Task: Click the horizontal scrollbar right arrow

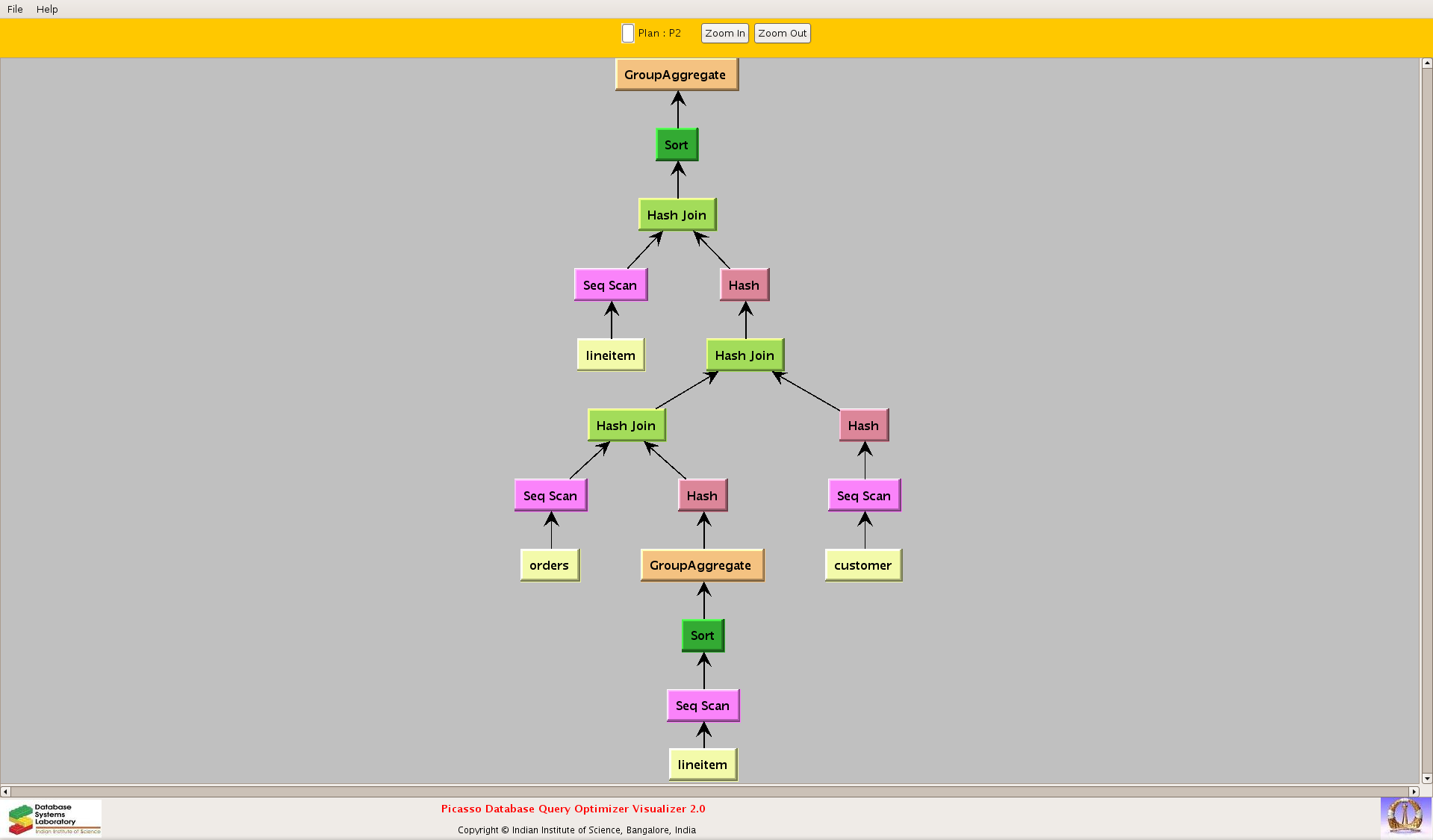Action: [1414, 791]
